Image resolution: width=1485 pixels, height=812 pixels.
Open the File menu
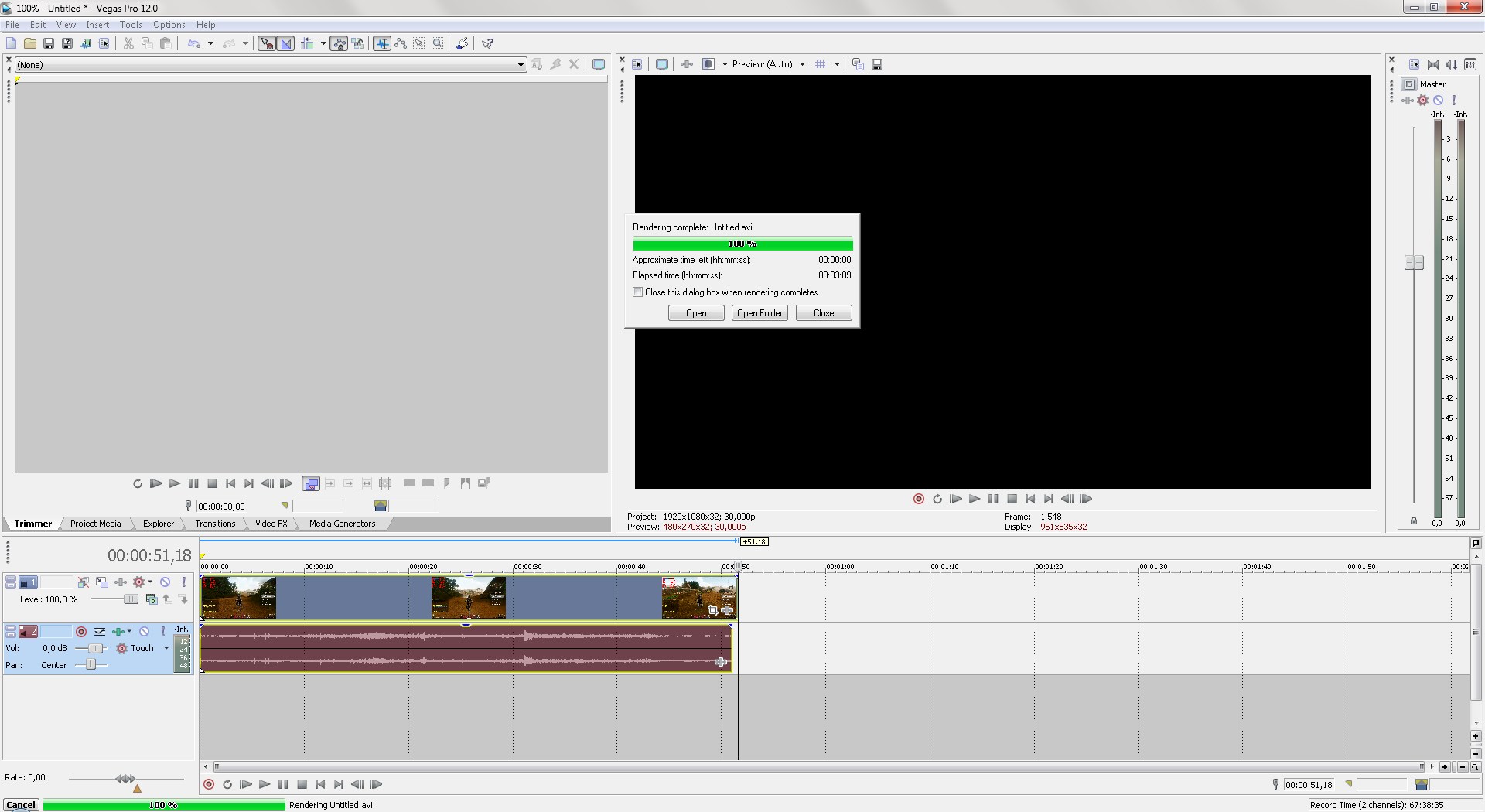pyautogui.click(x=12, y=25)
